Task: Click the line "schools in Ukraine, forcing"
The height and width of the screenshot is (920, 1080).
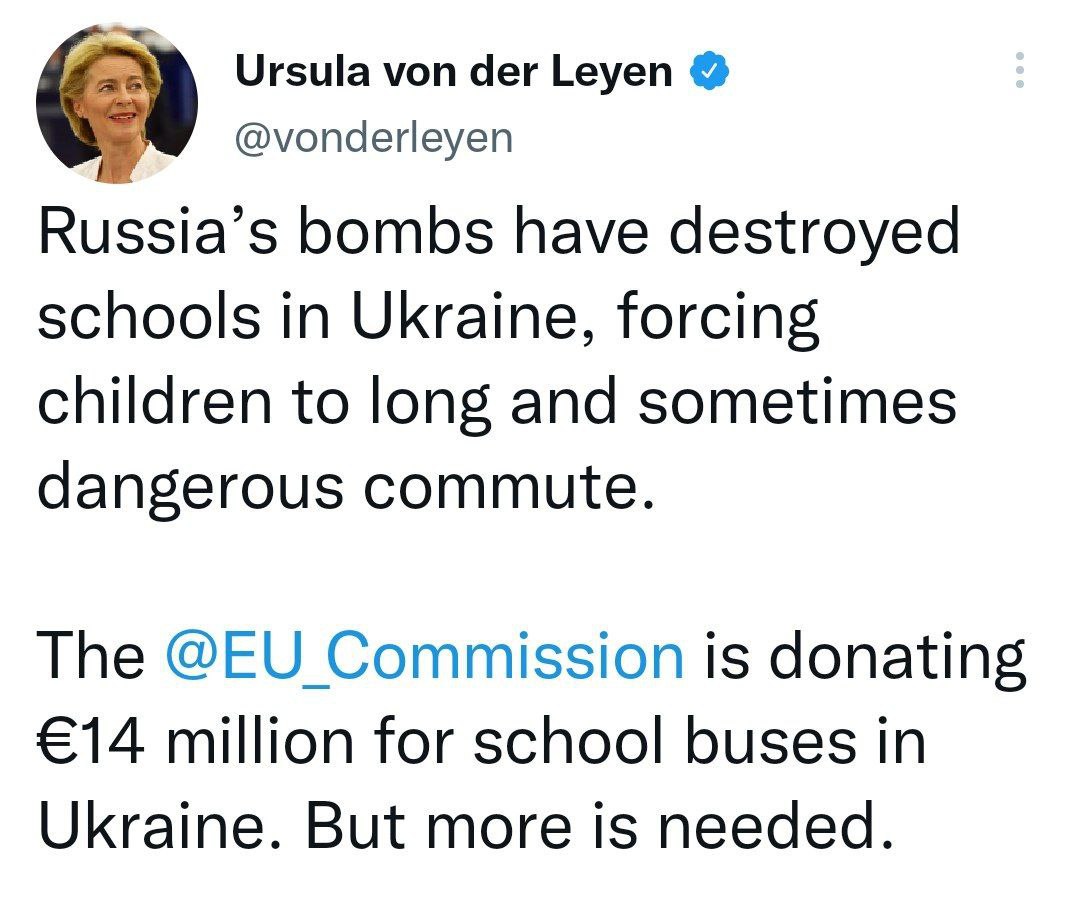Action: point(428,319)
